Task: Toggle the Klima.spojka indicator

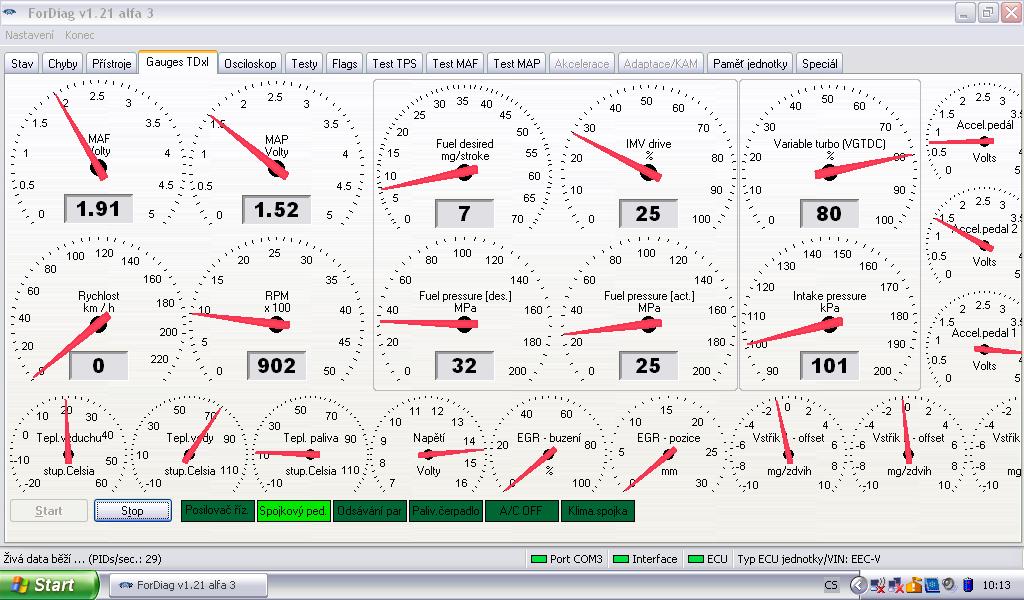Action: (x=597, y=511)
